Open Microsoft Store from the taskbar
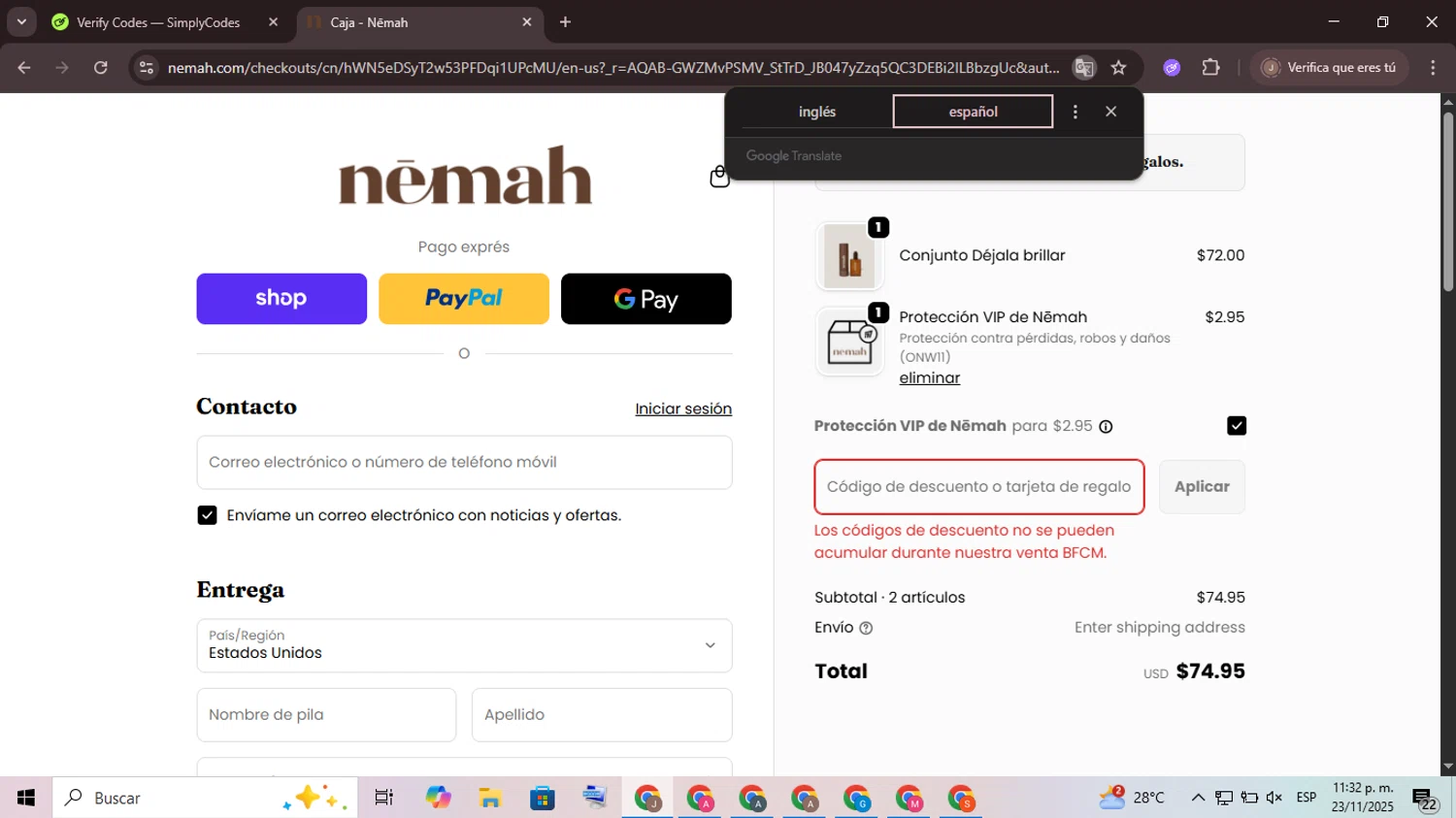 click(x=543, y=798)
